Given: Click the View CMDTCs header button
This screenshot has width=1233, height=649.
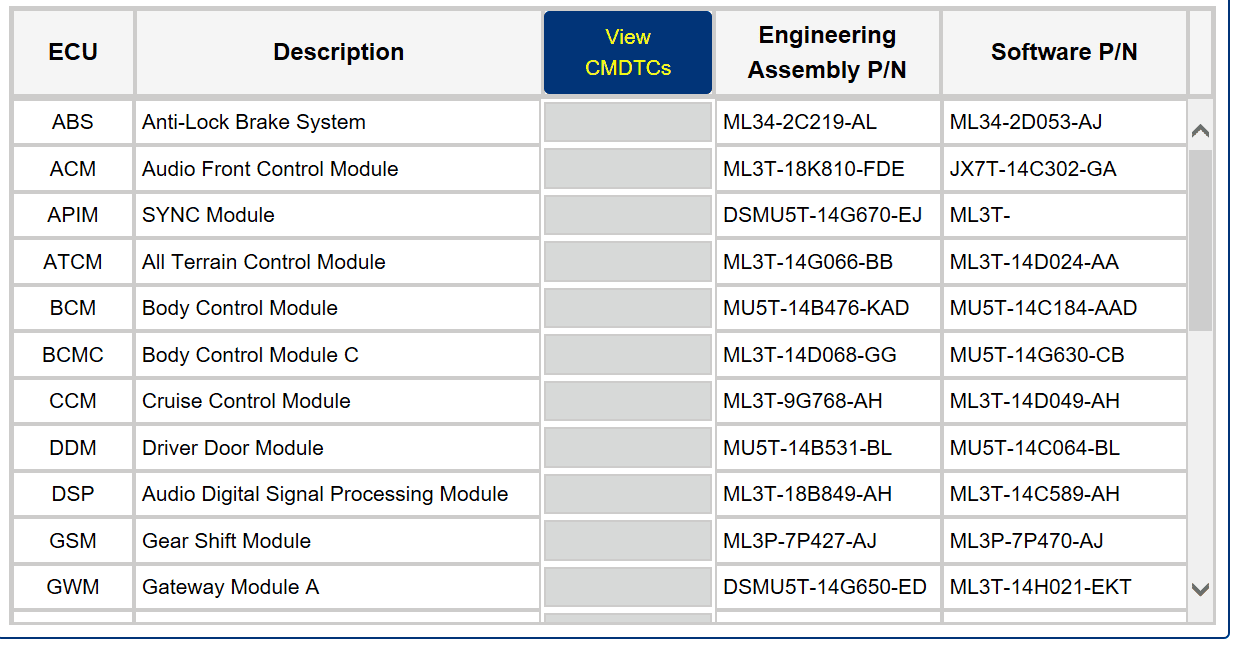Looking at the screenshot, I should (x=627, y=53).
